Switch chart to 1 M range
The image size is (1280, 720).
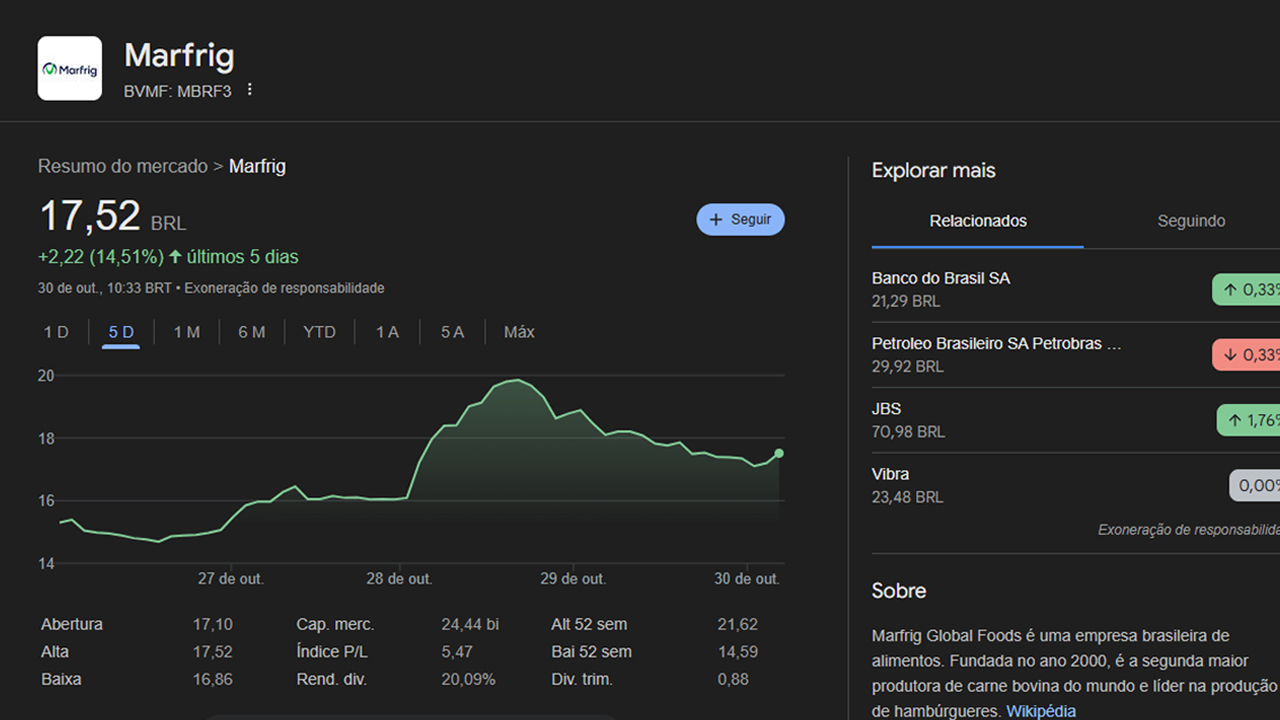tap(187, 332)
